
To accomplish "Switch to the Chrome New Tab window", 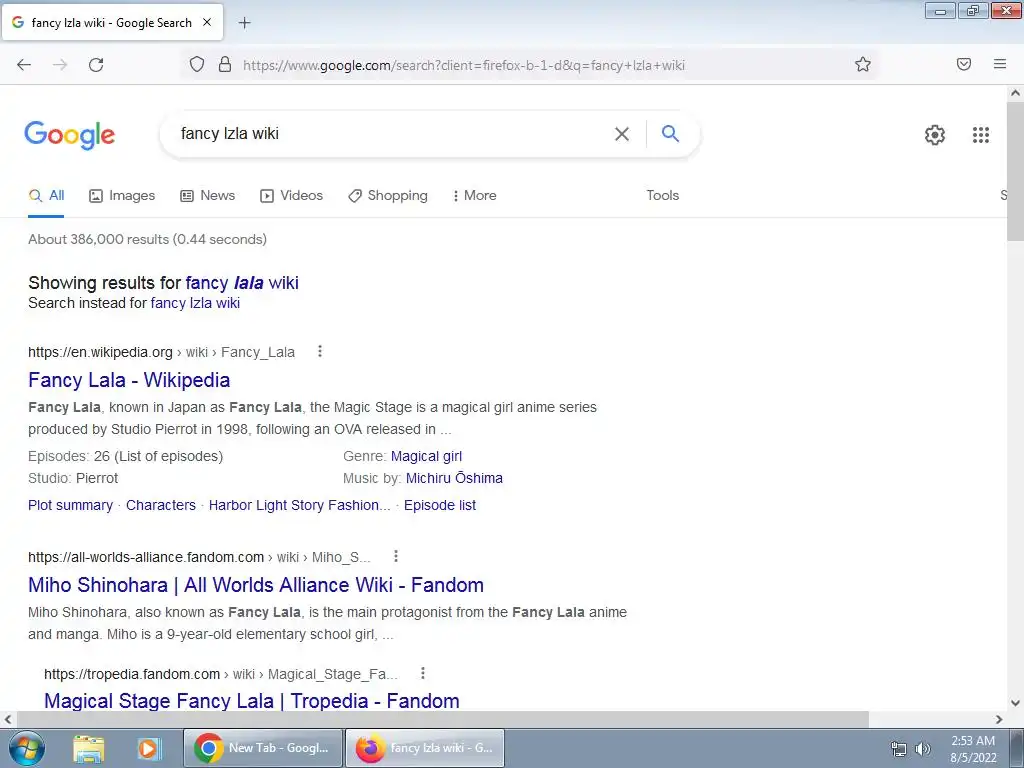I will coord(263,748).
